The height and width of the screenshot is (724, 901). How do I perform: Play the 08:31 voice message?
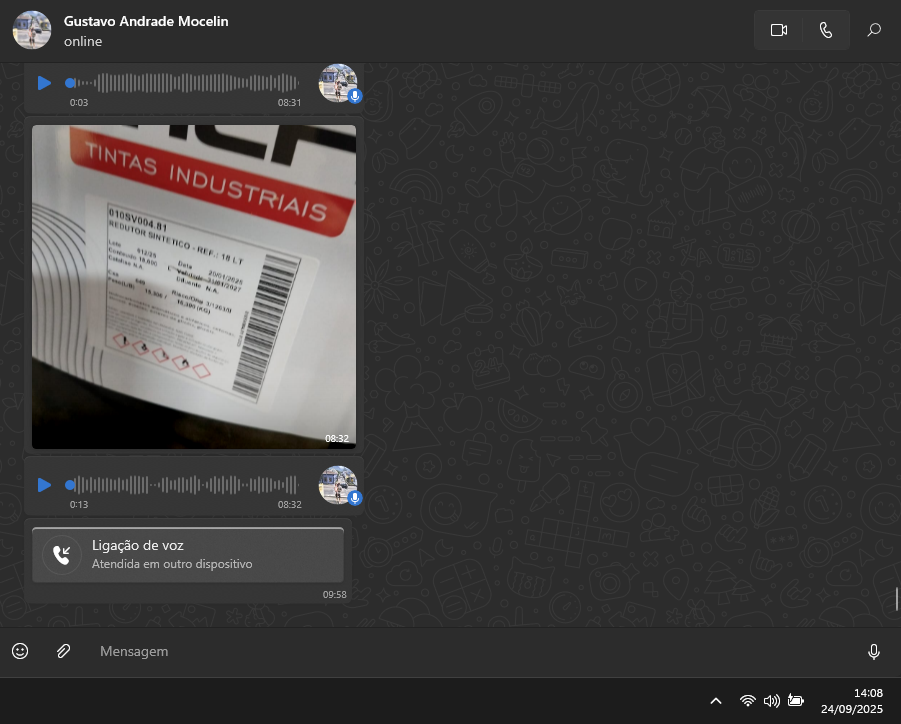pos(44,83)
